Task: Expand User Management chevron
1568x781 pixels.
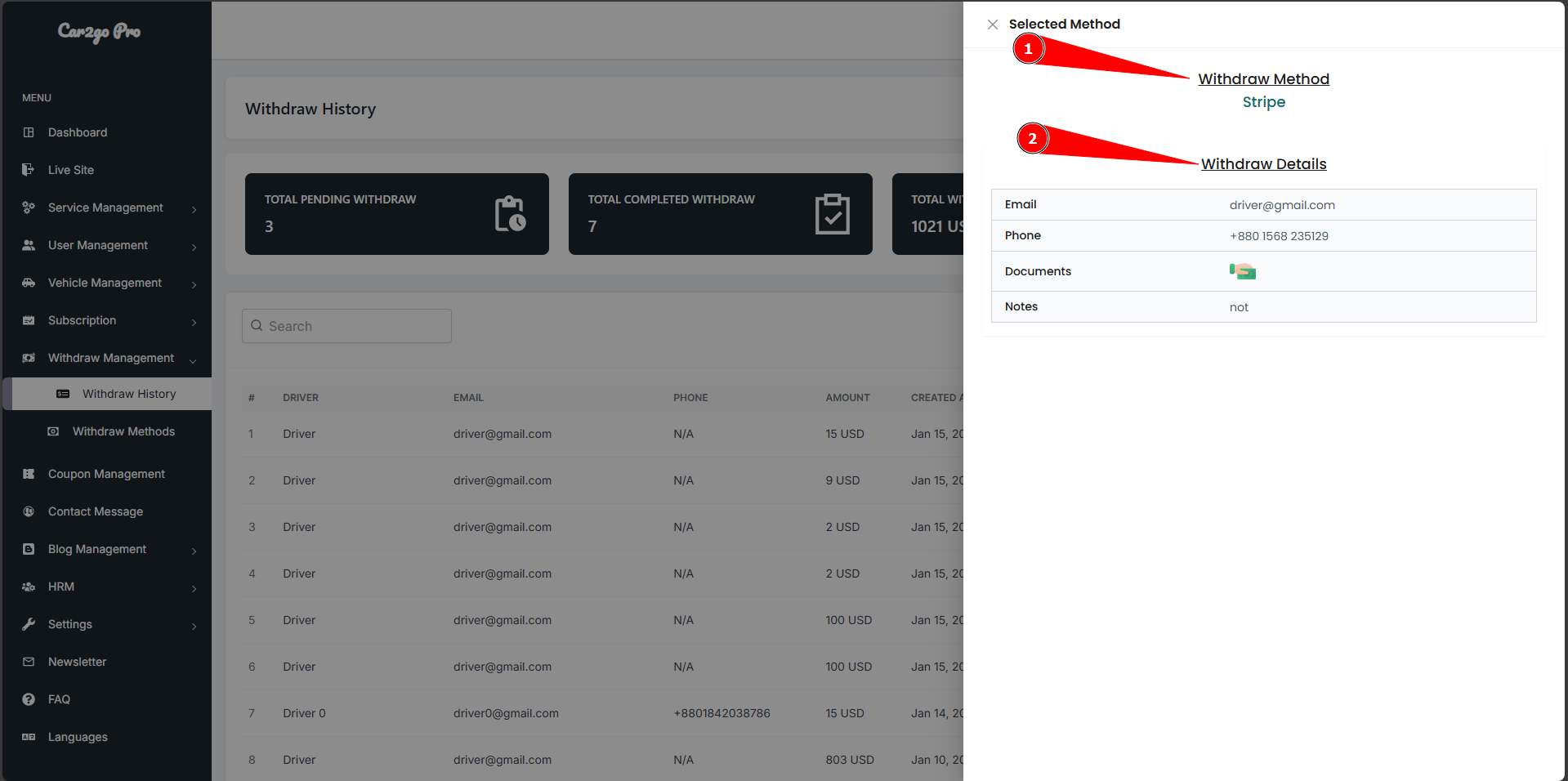Action: (x=194, y=247)
